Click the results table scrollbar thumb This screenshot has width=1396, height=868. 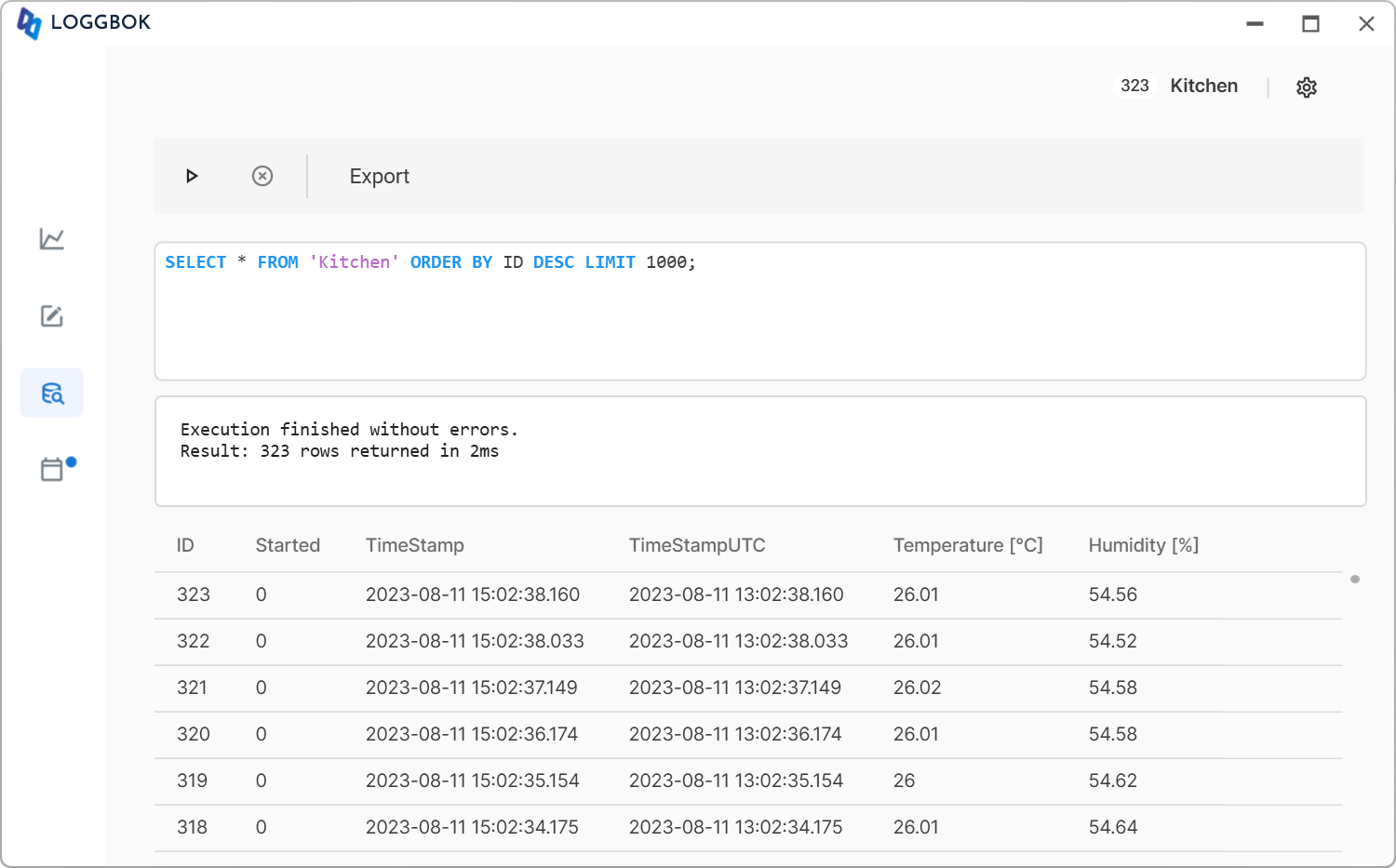(x=1355, y=580)
